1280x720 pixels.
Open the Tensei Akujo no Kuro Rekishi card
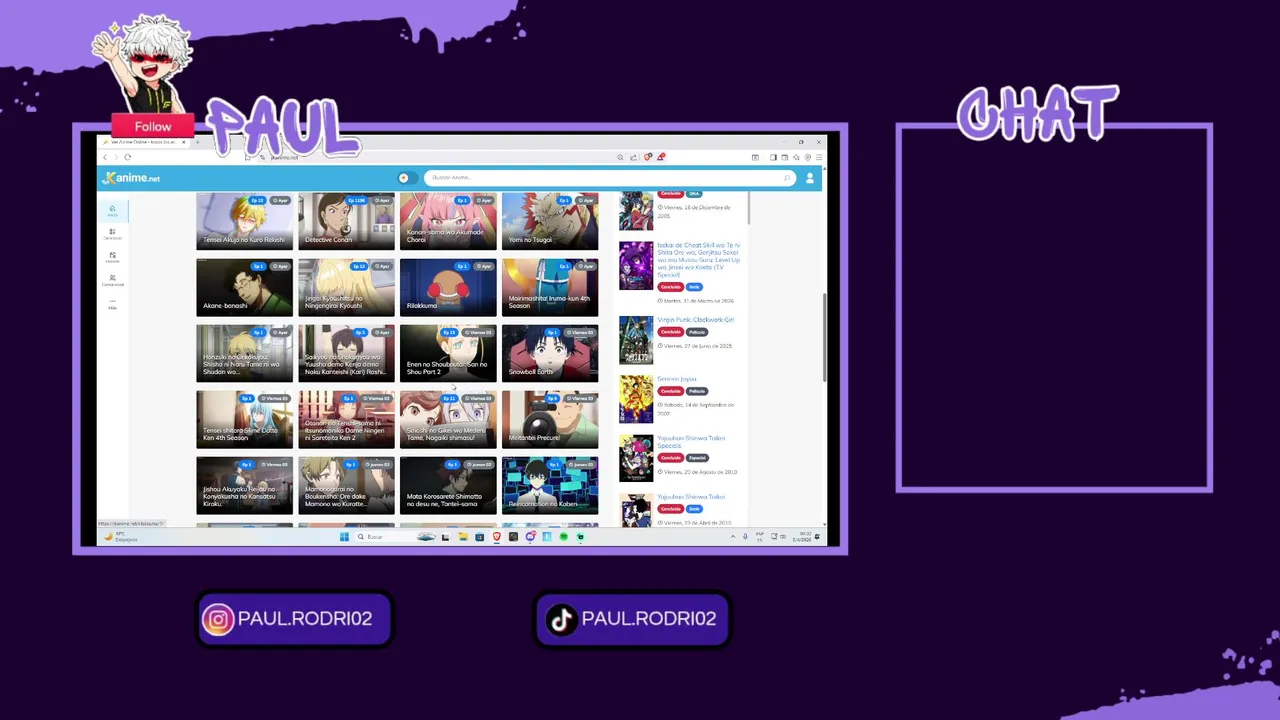[244, 221]
